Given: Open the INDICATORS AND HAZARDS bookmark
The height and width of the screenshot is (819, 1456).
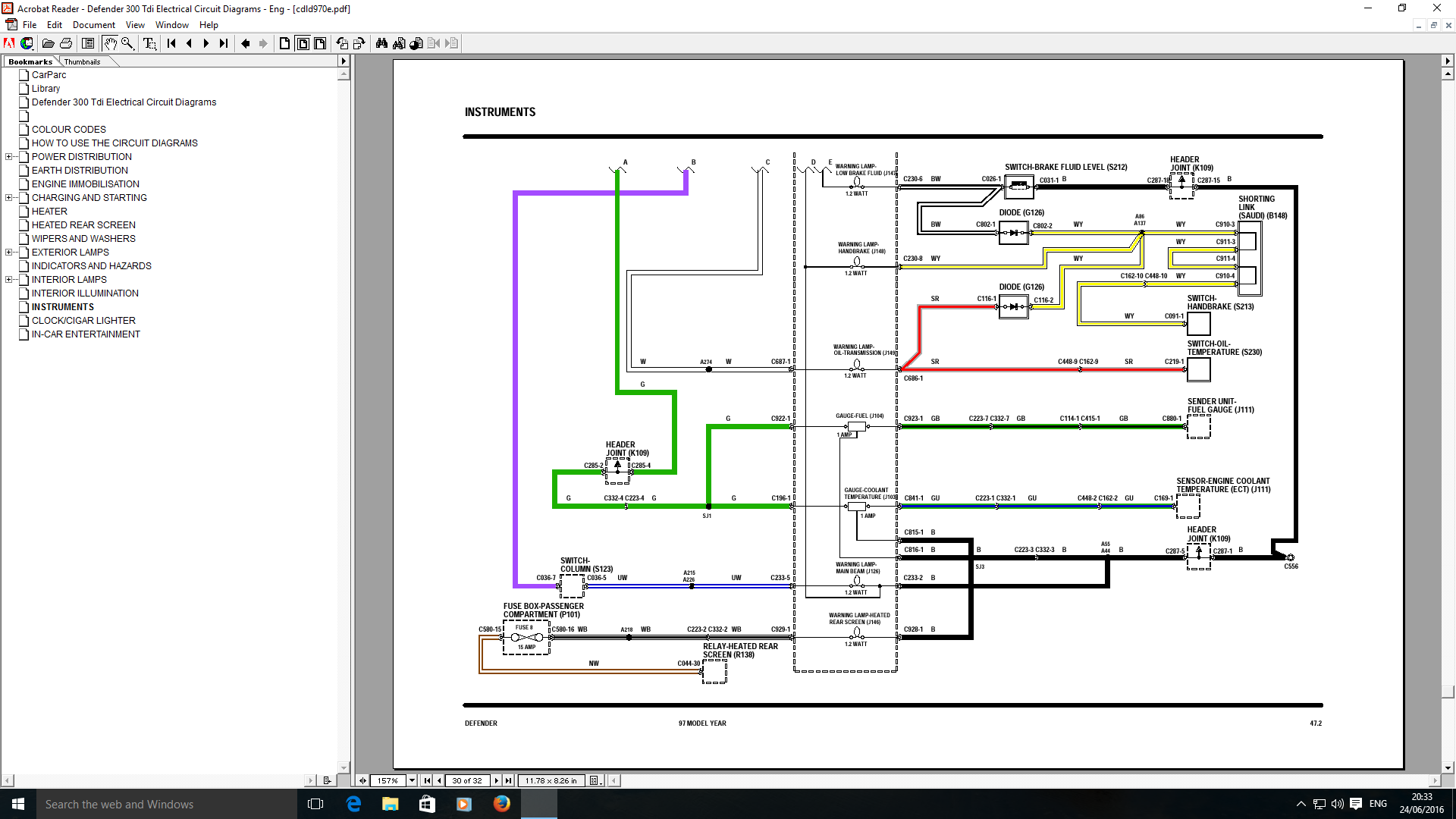Looking at the screenshot, I should click(92, 266).
